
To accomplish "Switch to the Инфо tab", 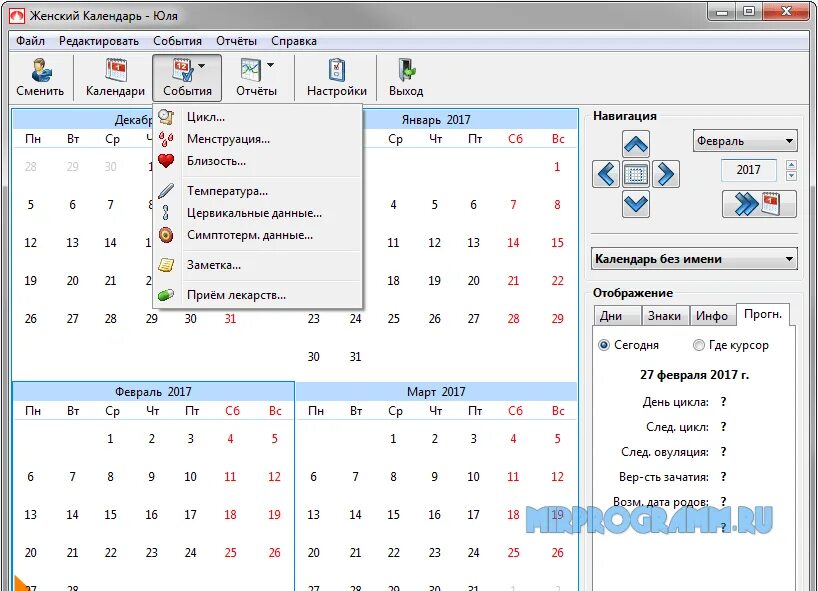I will (x=712, y=316).
